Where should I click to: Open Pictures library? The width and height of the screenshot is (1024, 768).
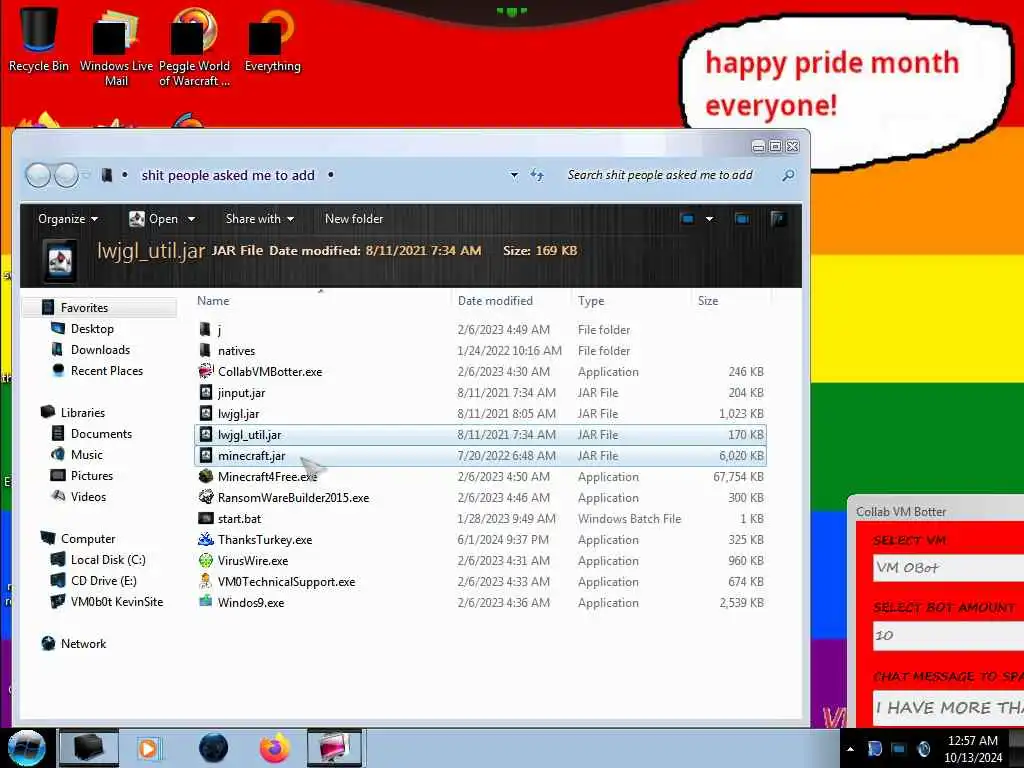[91, 475]
